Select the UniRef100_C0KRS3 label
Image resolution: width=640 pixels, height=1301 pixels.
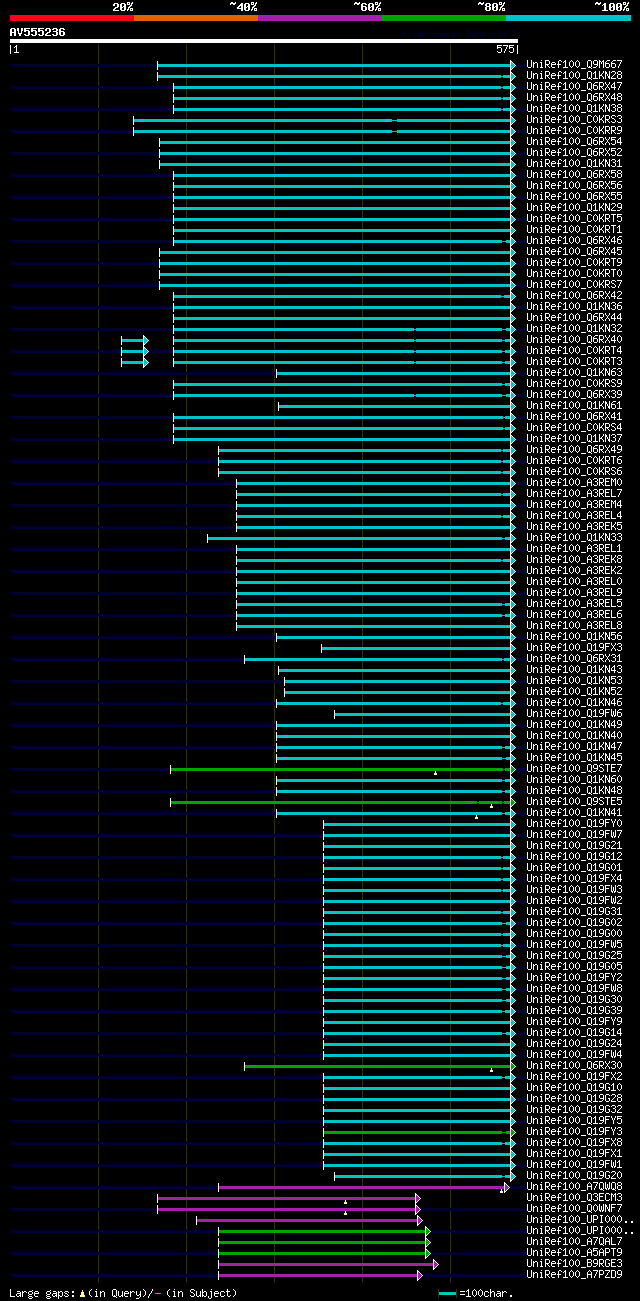[x=574, y=120]
